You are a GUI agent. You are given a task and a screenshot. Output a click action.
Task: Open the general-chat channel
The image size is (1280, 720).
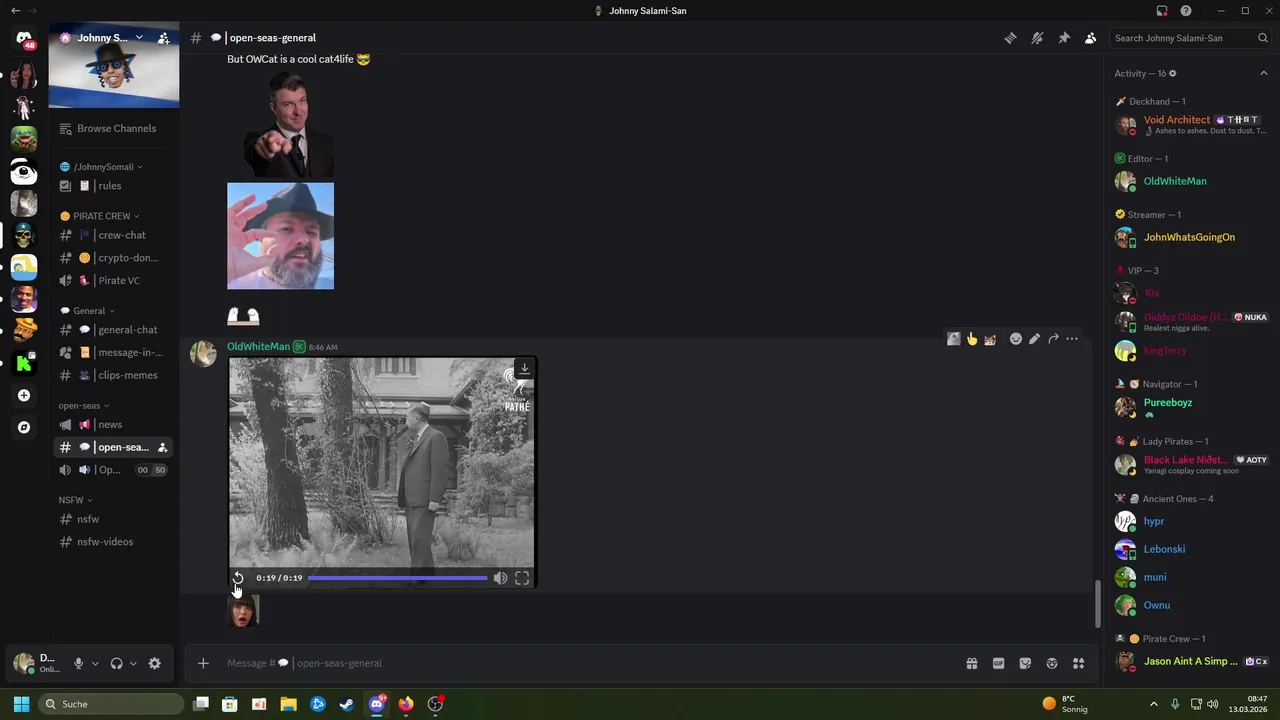pos(113,330)
